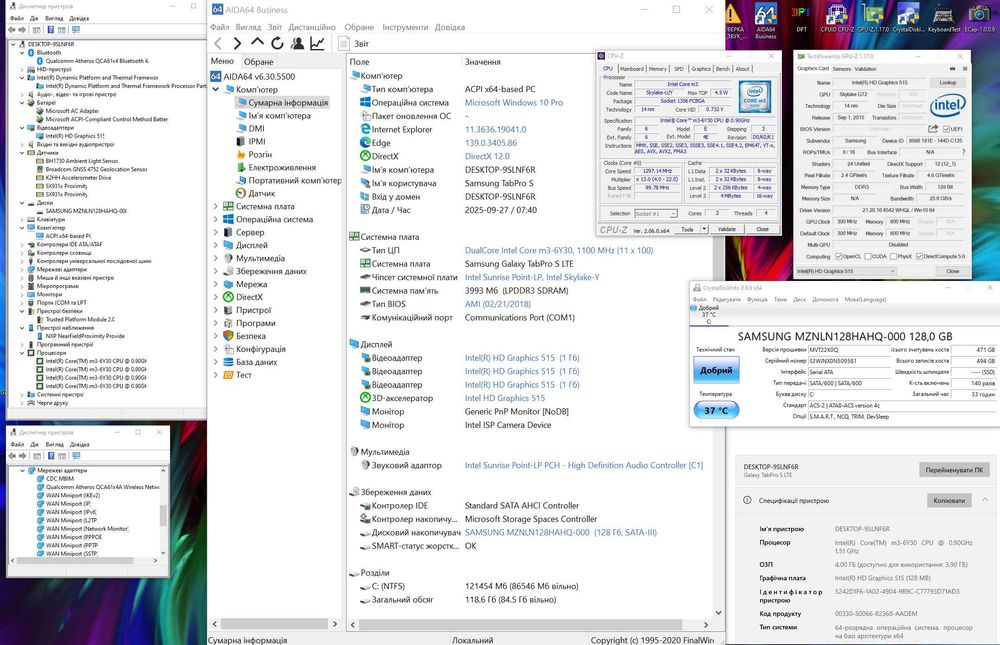
Task: Switch to Mainboard tab in CPU-Z
Action: pos(631,69)
